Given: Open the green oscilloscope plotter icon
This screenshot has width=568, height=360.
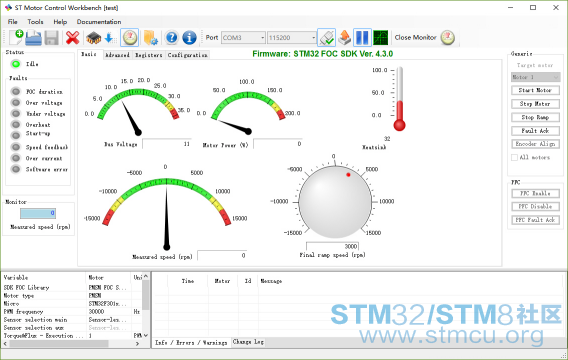Looking at the screenshot, I should tap(380, 38).
